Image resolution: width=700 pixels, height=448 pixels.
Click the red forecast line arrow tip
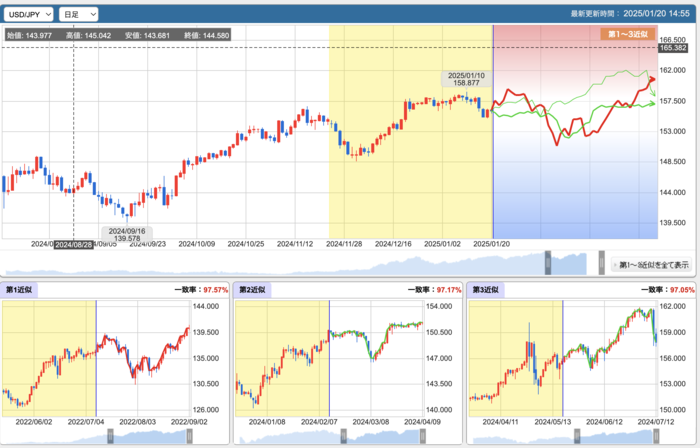652,79
